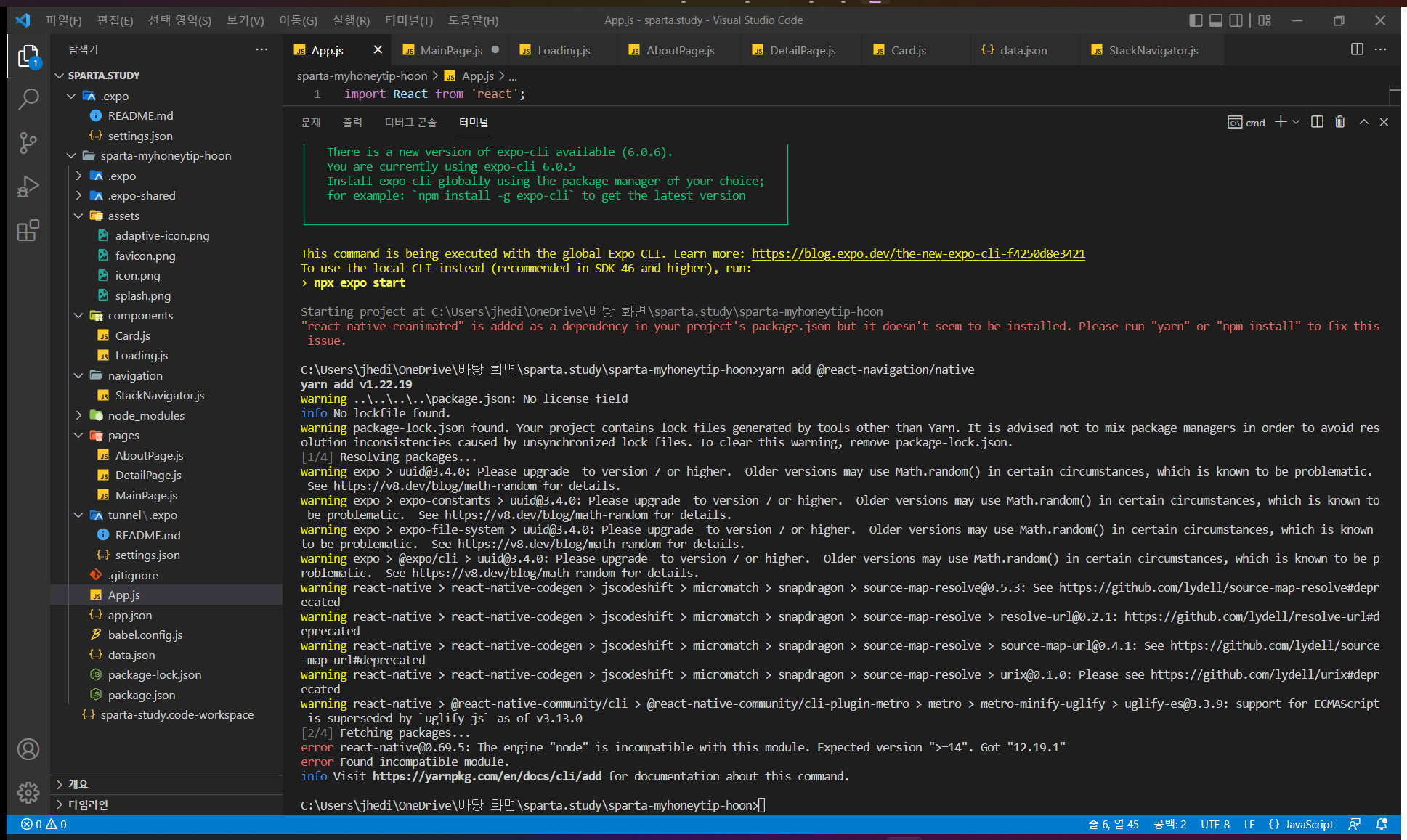The height and width of the screenshot is (840, 1407).
Task: Toggle panel layout icon in title bar
Action: [x=1216, y=20]
